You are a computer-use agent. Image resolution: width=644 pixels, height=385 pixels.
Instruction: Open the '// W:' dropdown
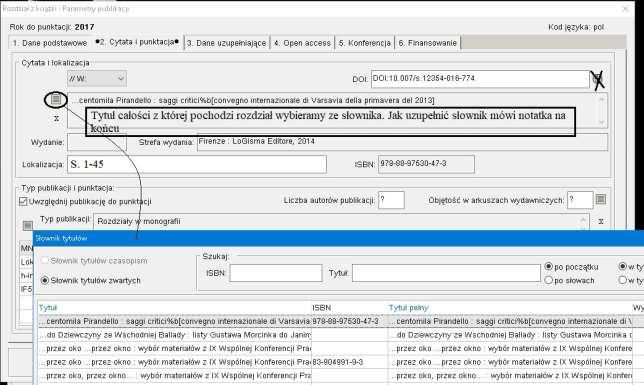tap(97, 79)
